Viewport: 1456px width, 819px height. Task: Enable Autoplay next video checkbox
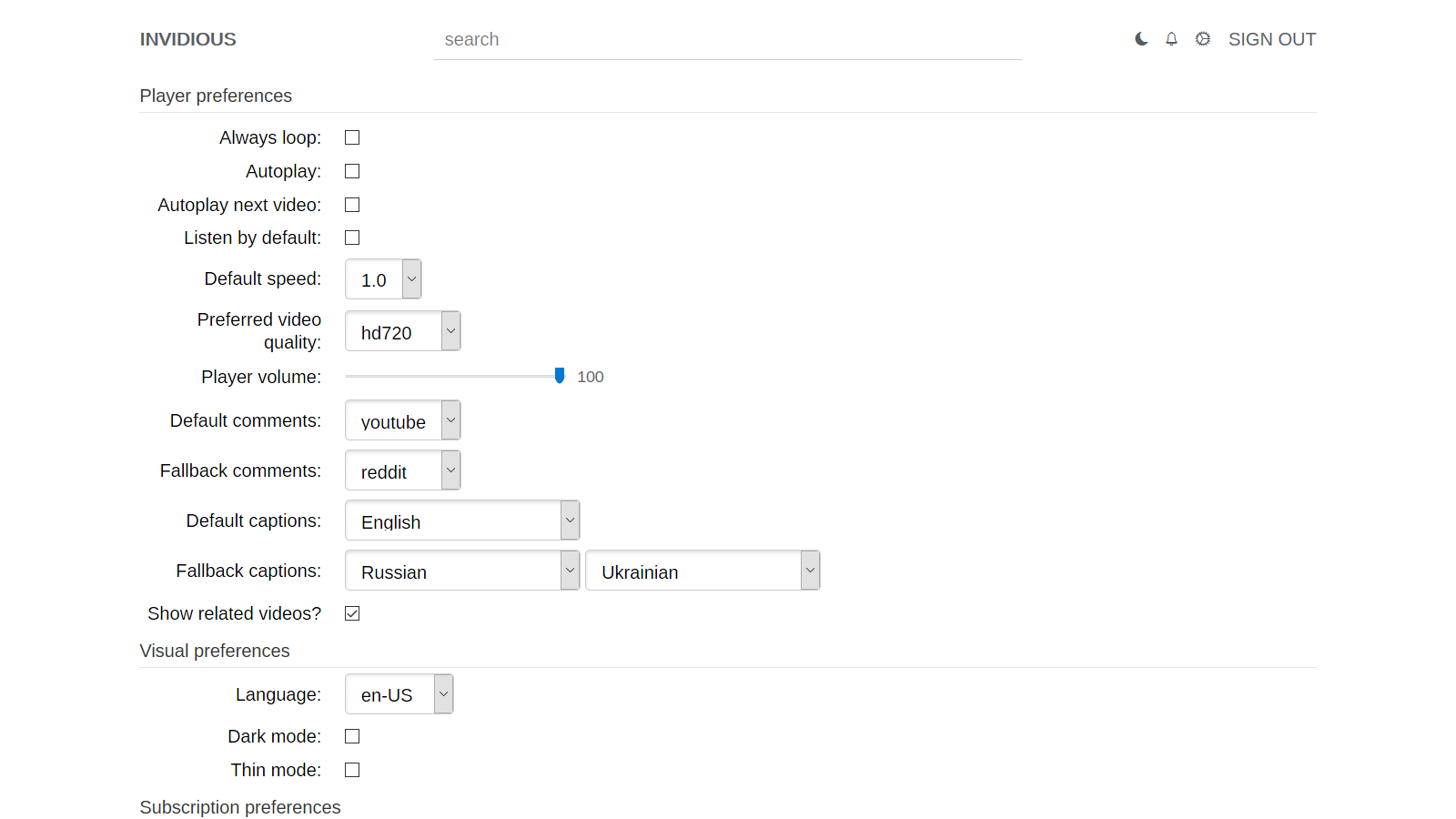click(352, 205)
